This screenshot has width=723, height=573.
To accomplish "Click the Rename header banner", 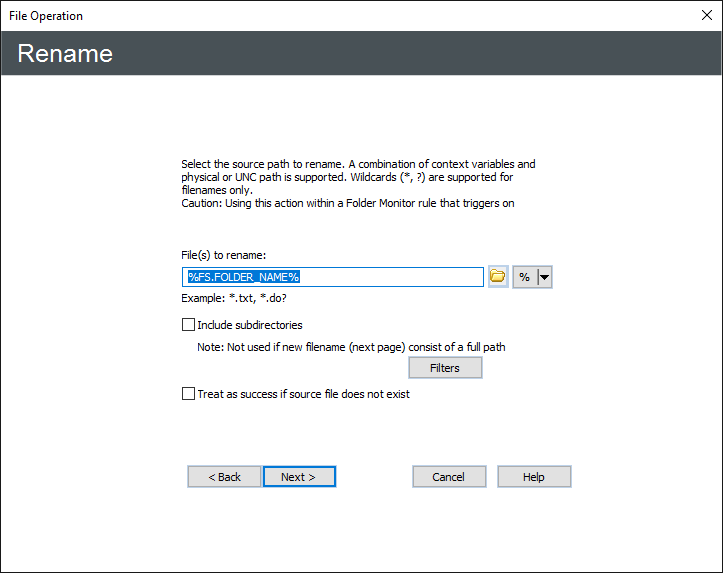I will pyautogui.click(x=360, y=53).
